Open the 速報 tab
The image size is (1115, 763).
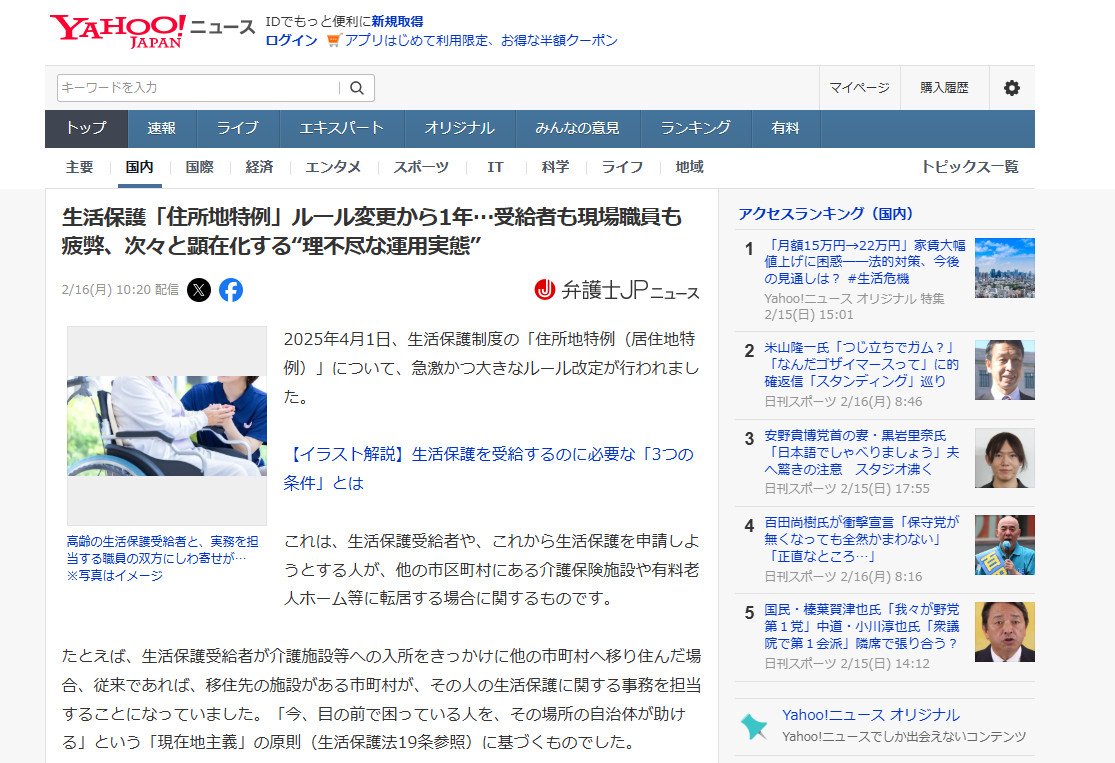pyautogui.click(x=161, y=128)
